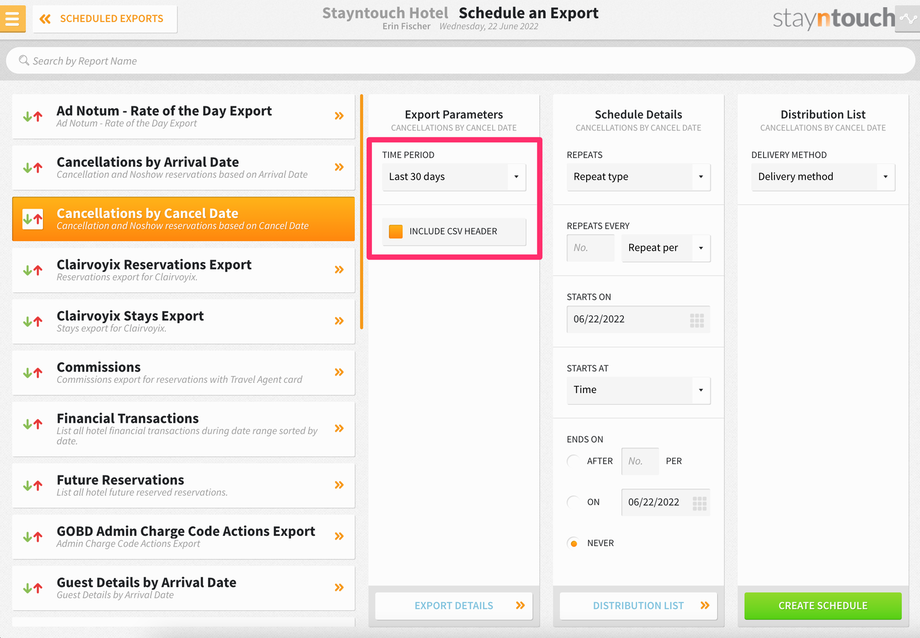Open the Repeat per dropdown

point(666,248)
